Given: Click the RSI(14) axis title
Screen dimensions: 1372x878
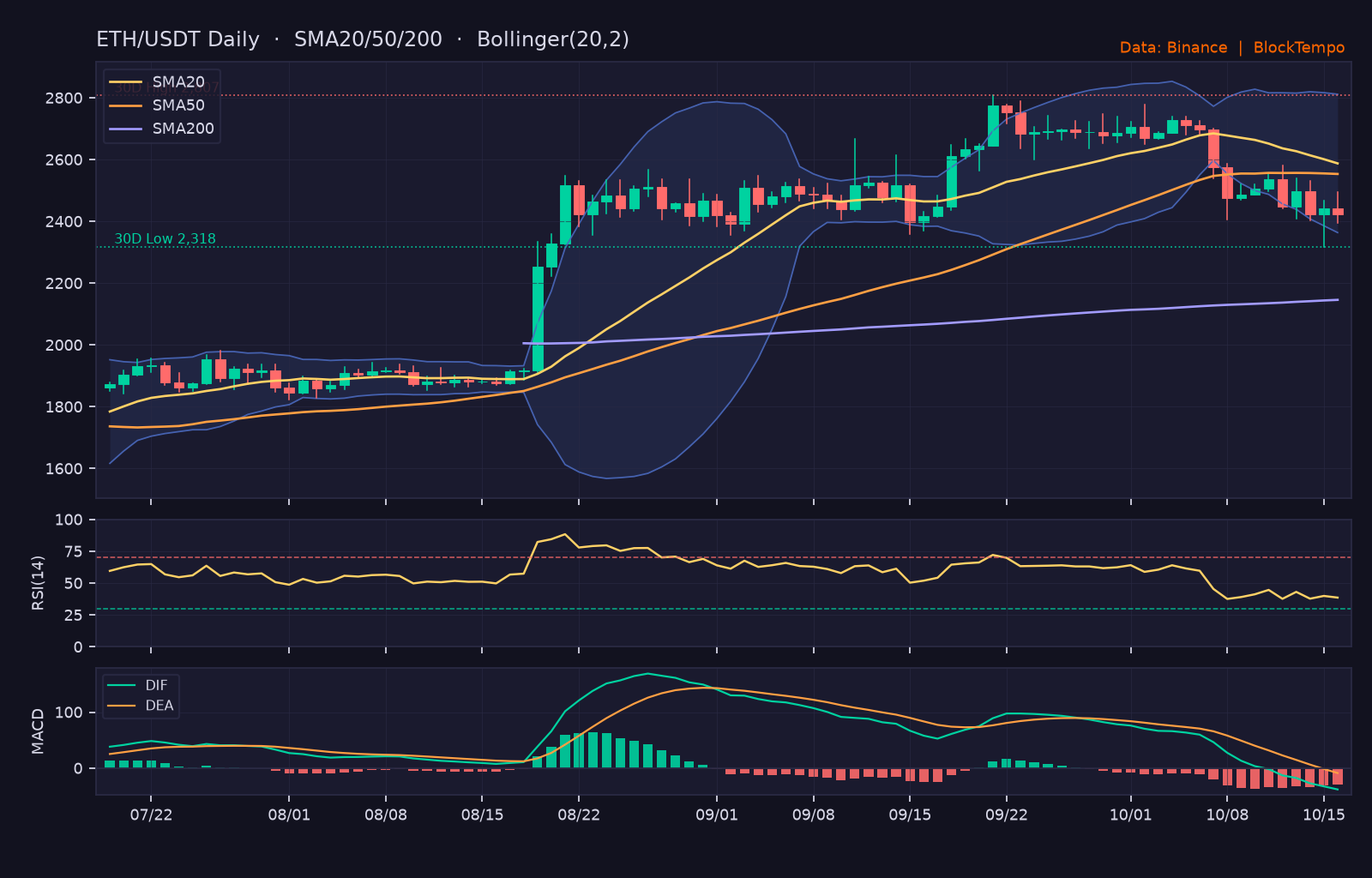Looking at the screenshot, I should (x=38, y=583).
